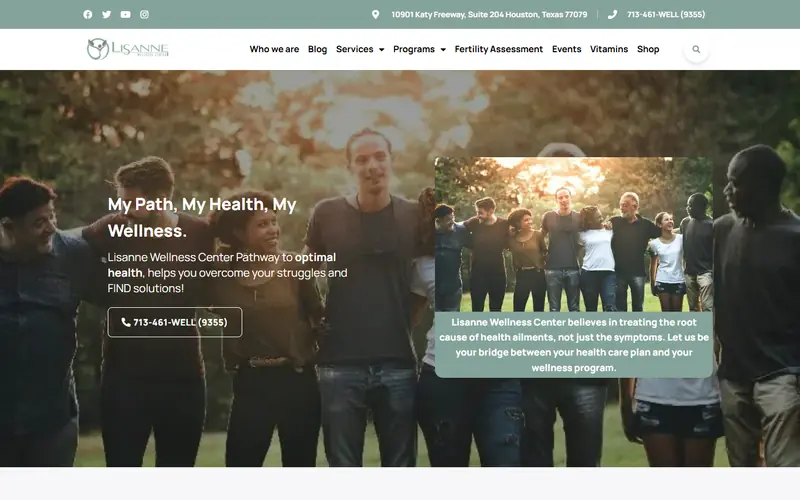Click the phone icon in top bar
The width and height of the screenshot is (800, 500).
[612, 14]
